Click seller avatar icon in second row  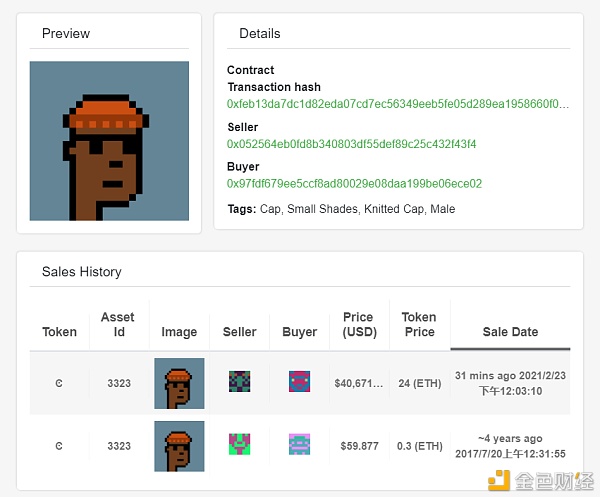tap(239, 444)
